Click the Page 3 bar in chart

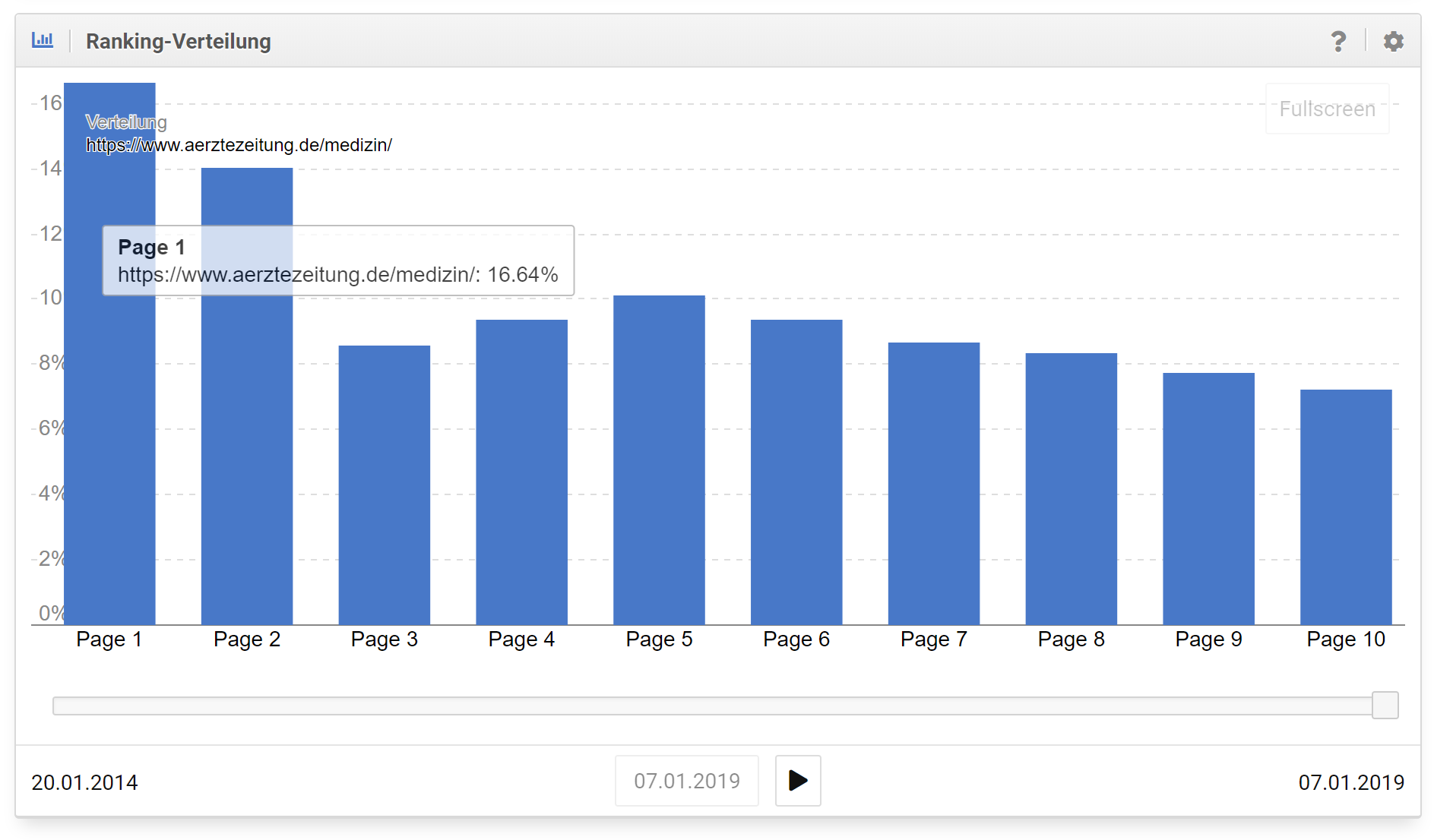[x=385, y=486]
